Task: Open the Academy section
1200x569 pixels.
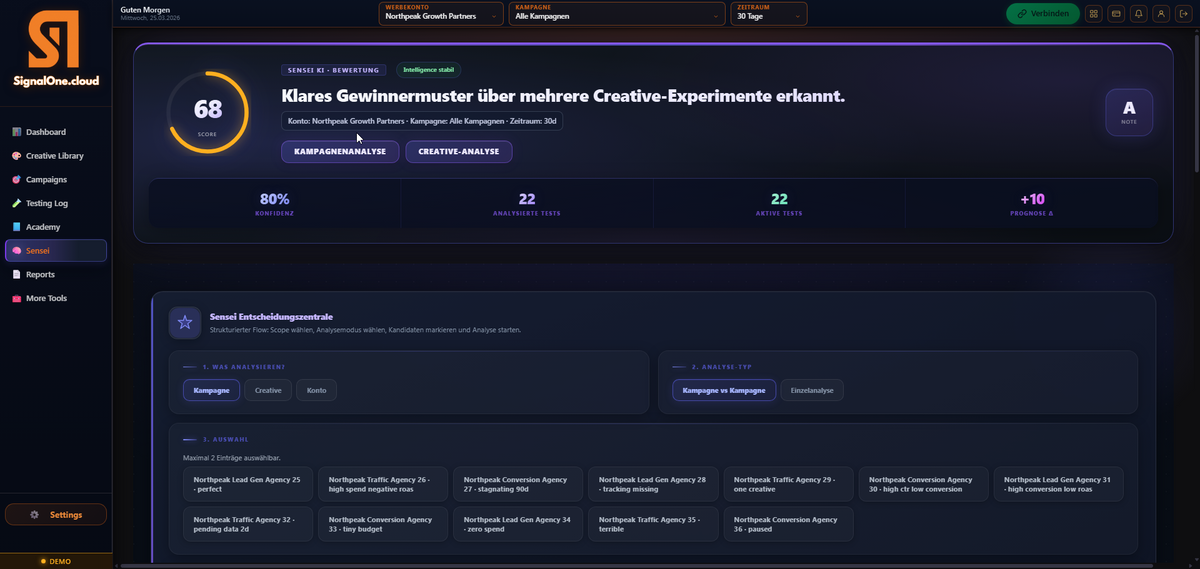Action: (x=56, y=227)
